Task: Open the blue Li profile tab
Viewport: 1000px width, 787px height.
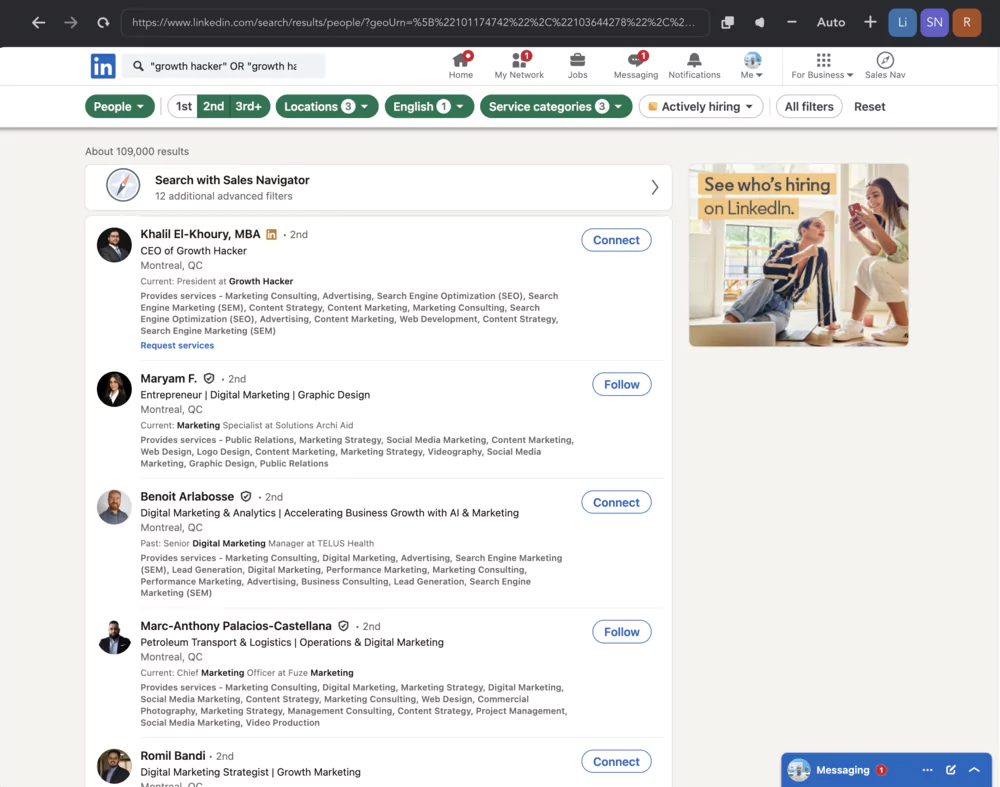Action: (x=902, y=22)
